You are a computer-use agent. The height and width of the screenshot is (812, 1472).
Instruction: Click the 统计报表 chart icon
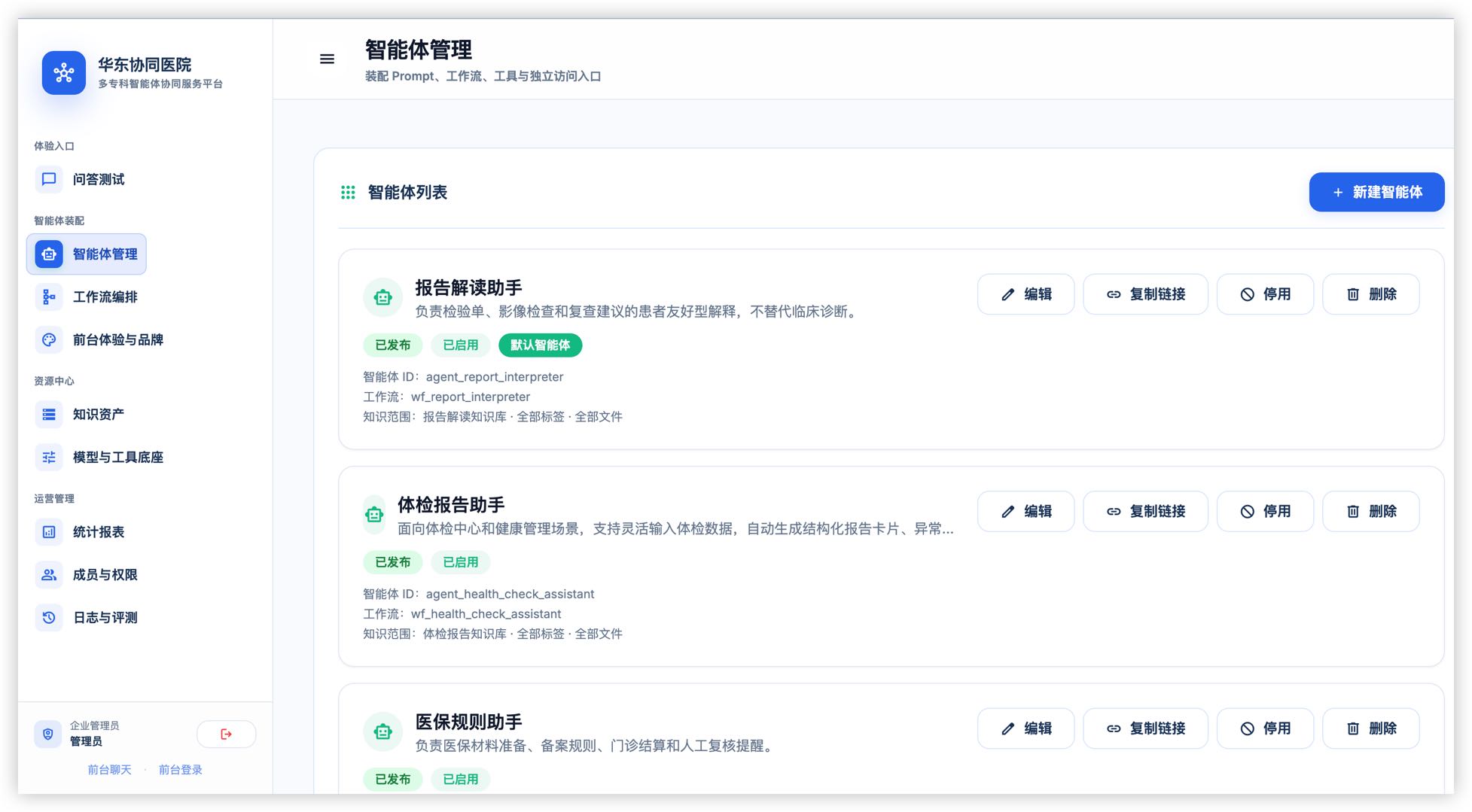tap(49, 532)
